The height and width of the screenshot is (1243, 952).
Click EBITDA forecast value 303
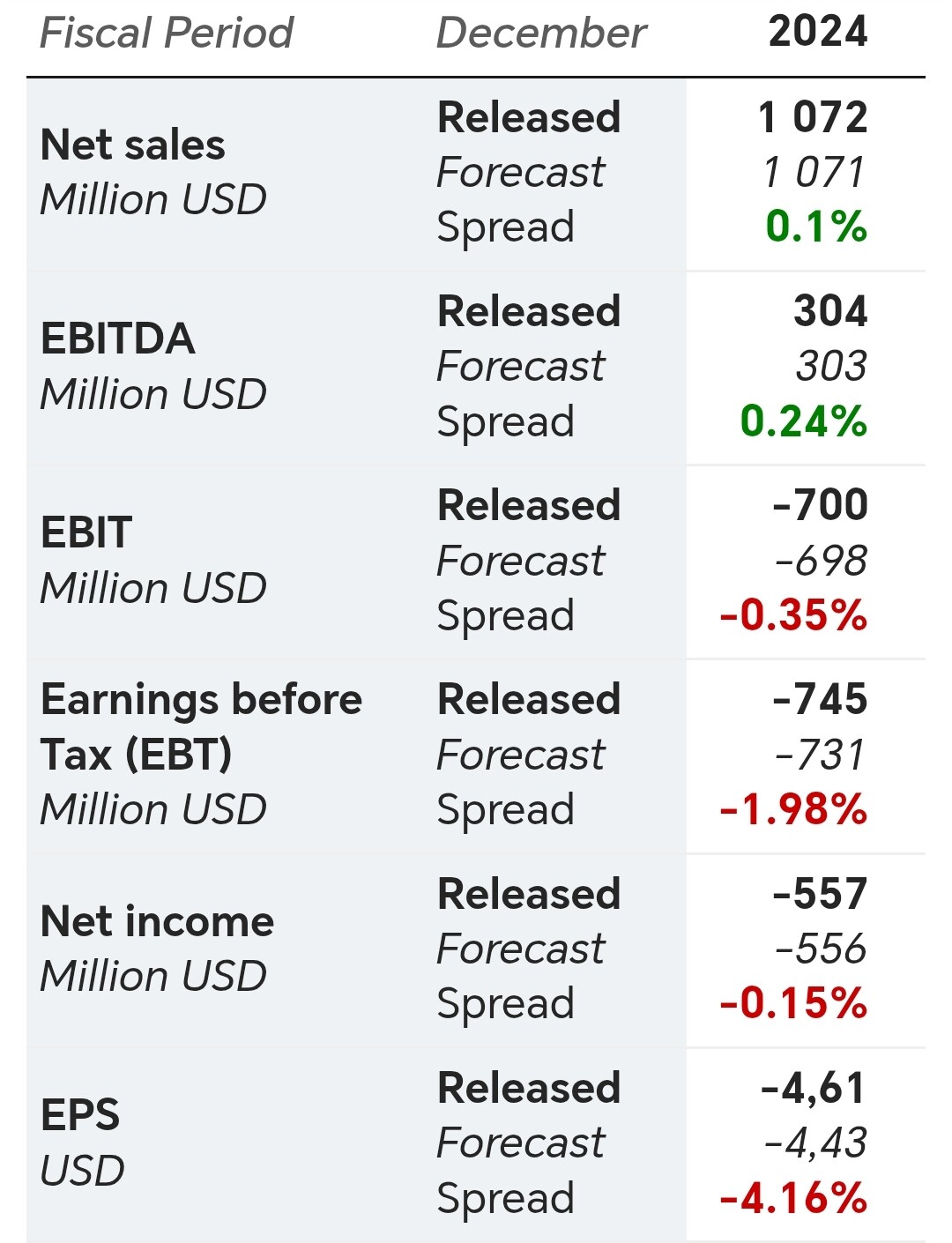tap(830, 366)
